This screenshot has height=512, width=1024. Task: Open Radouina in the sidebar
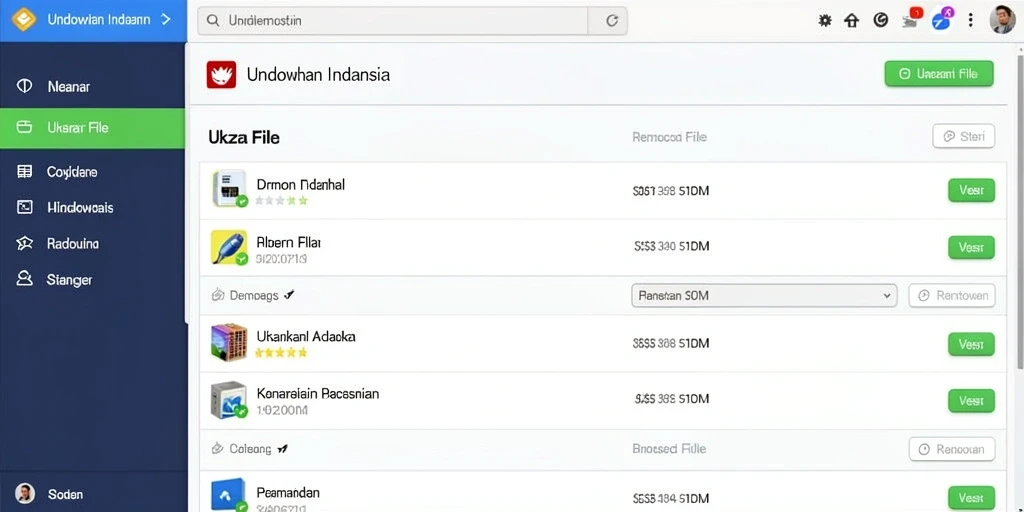click(x=92, y=244)
